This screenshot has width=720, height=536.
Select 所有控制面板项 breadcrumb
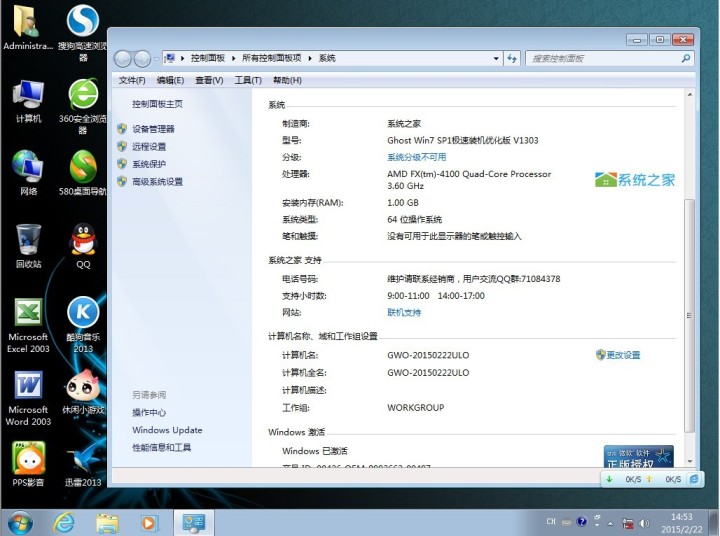(271, 58)
